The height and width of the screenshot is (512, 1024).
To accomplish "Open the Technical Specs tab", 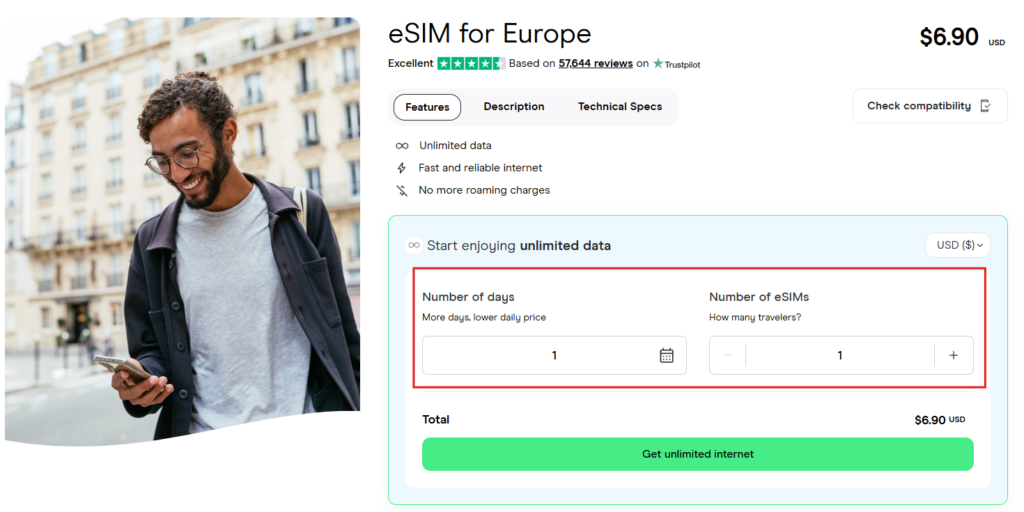I will [620, 106].
